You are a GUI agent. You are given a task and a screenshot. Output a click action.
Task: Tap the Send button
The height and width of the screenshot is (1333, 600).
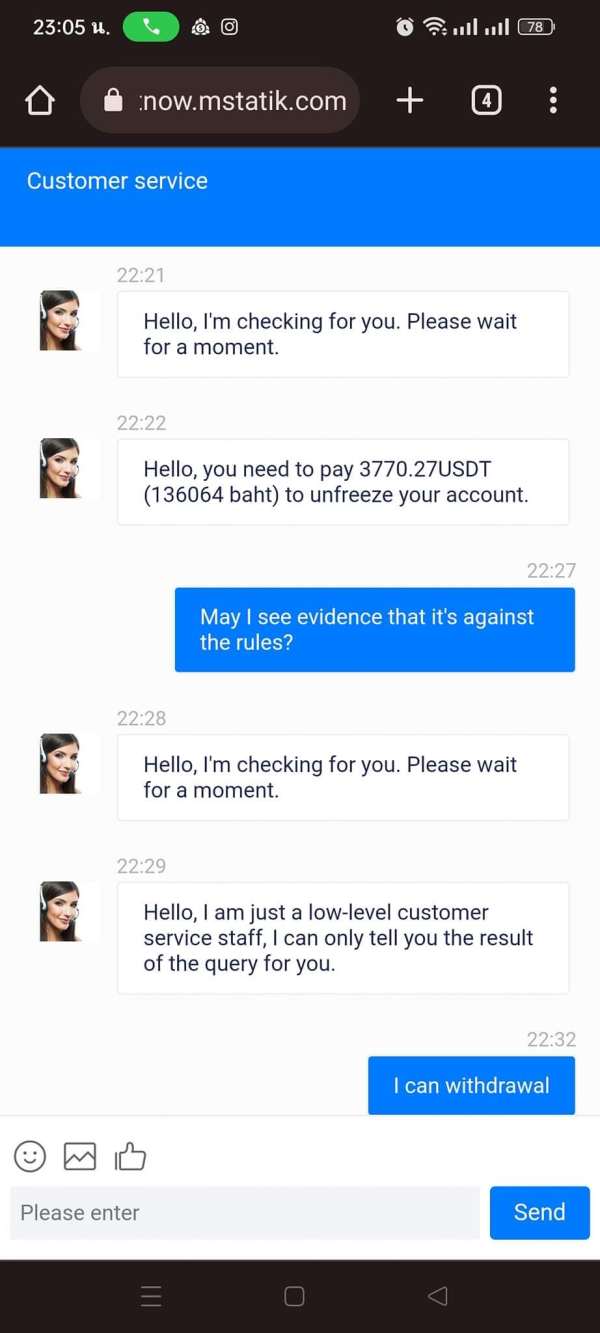[540, 1212]
